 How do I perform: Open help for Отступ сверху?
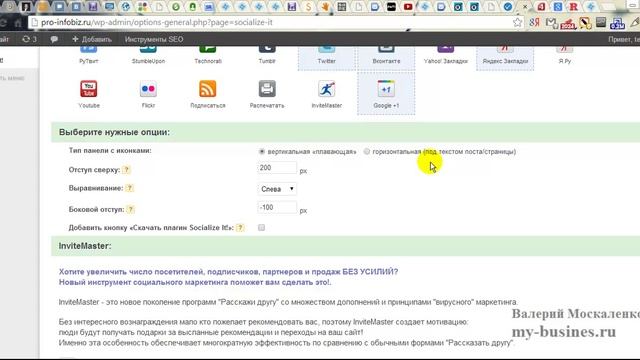coord(127,170)
